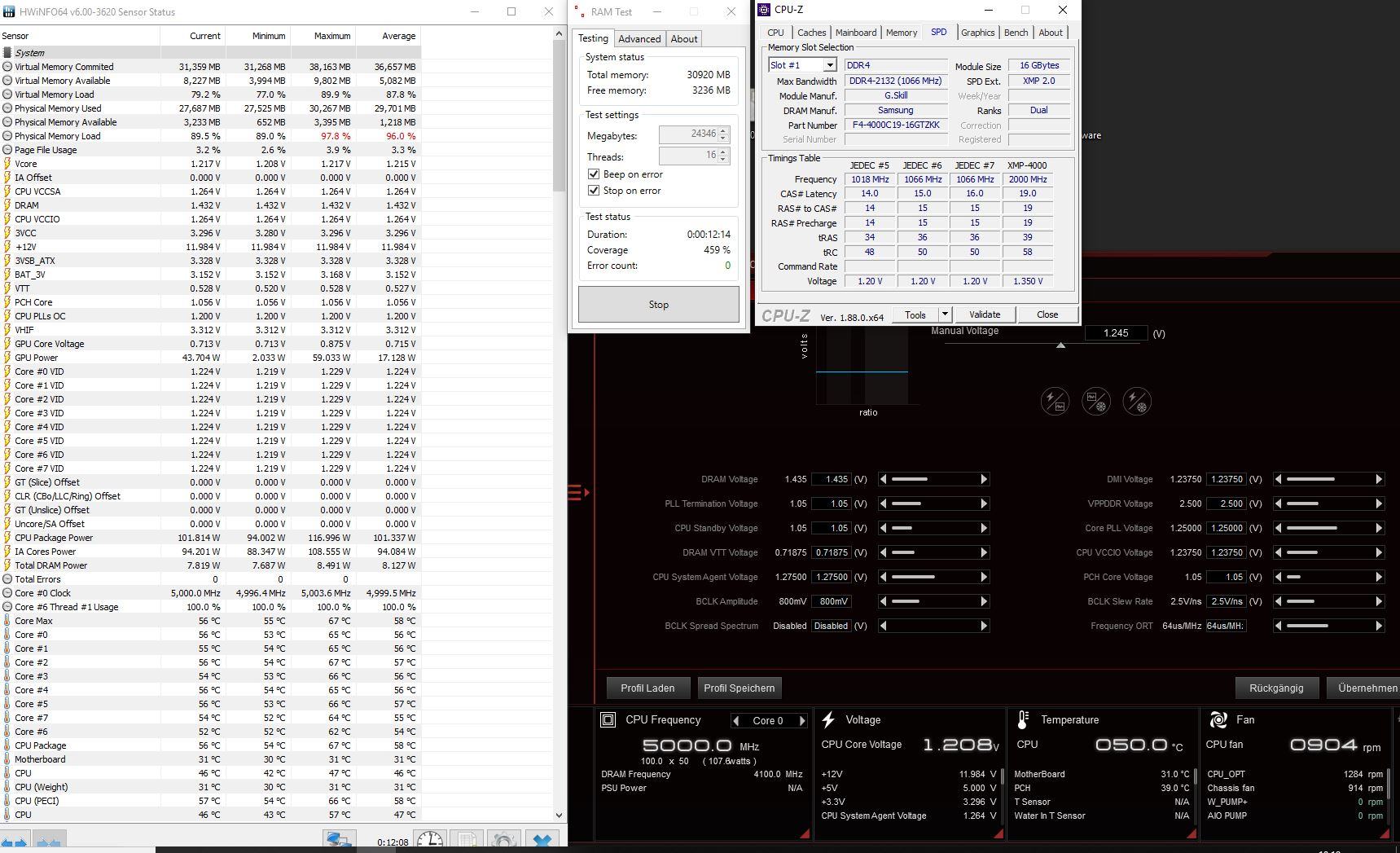Image resolution: width=1400 pixels, height=853 pixels.
Task: Open the Slot #1 memory slot dropdown
Action: pos(829,65)
